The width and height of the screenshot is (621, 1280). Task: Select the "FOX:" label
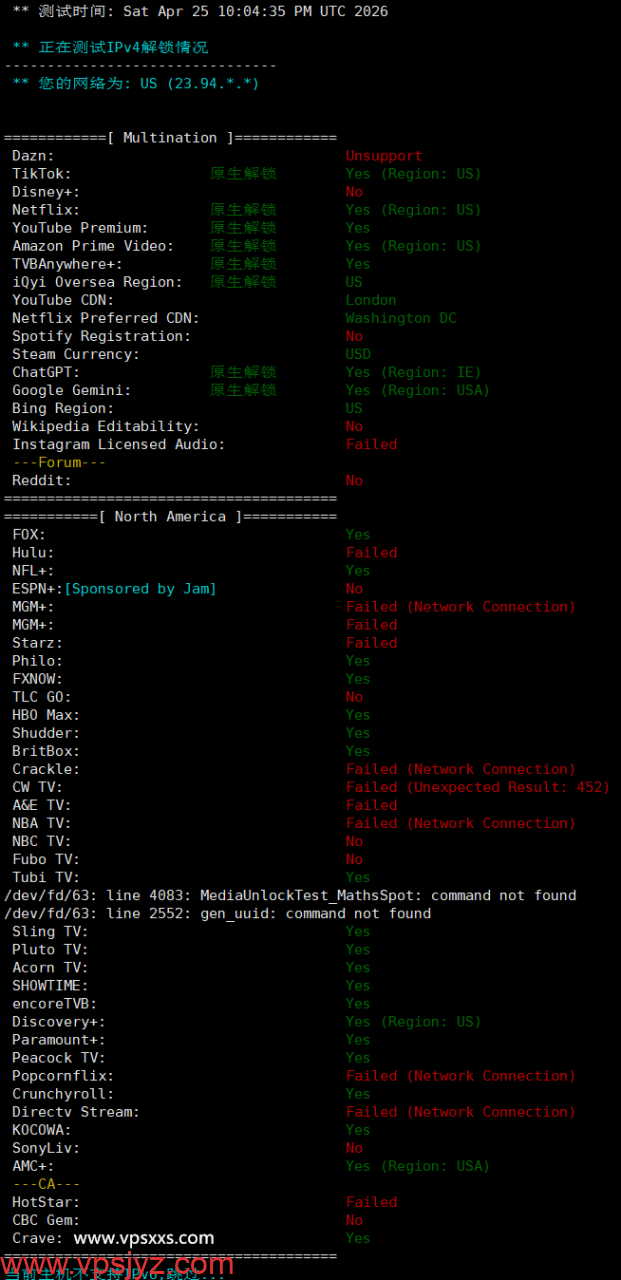pos(29,535)
